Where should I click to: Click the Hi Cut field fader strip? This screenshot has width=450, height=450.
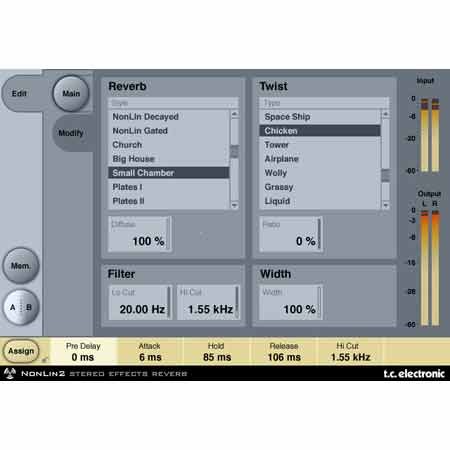coord(237,302)
